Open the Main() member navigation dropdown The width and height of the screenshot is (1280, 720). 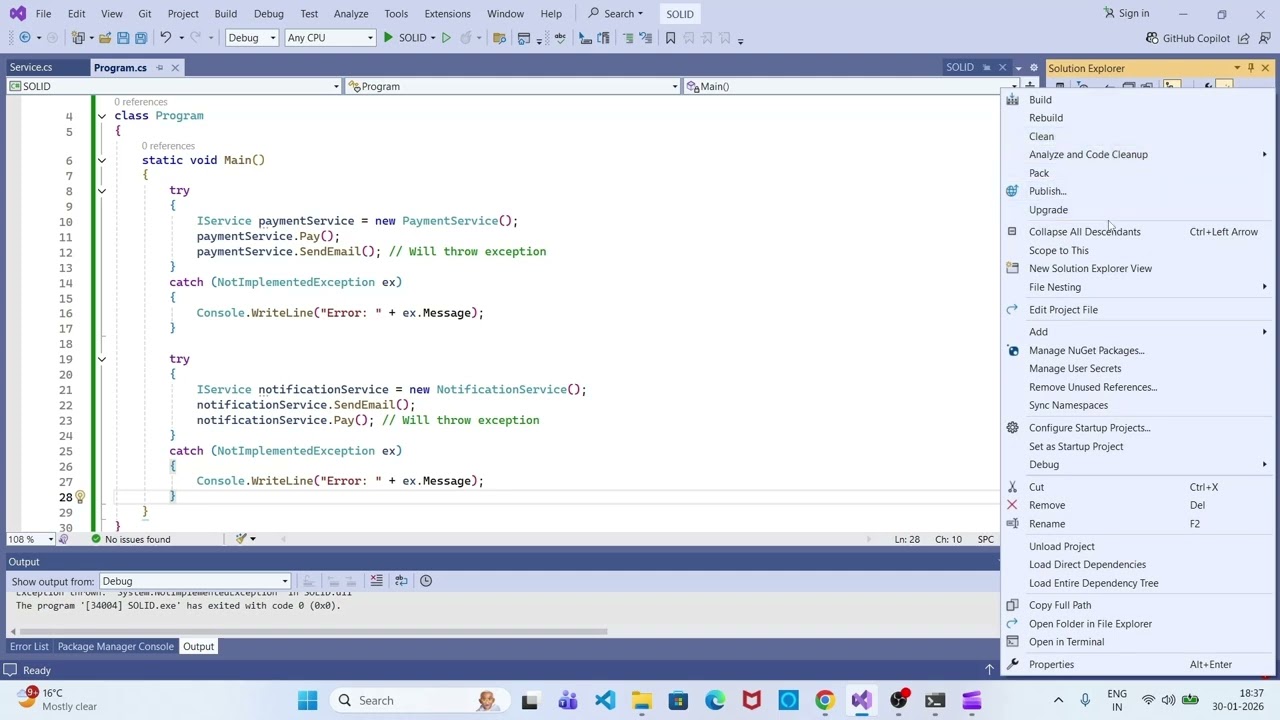[x=849, y=87]
